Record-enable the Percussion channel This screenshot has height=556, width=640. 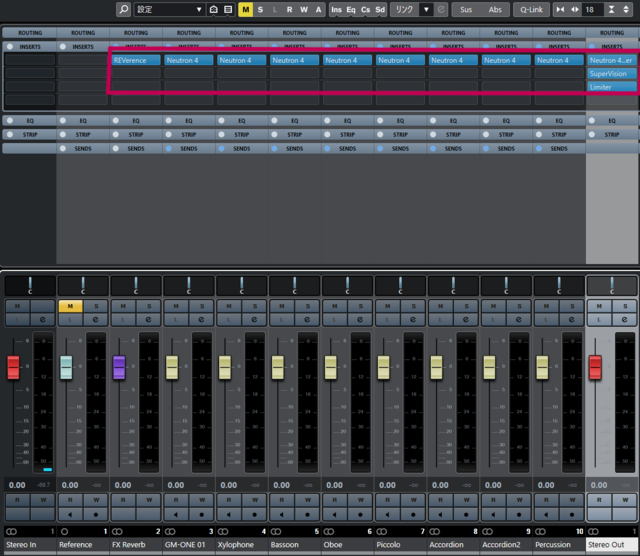coord(572,515)
